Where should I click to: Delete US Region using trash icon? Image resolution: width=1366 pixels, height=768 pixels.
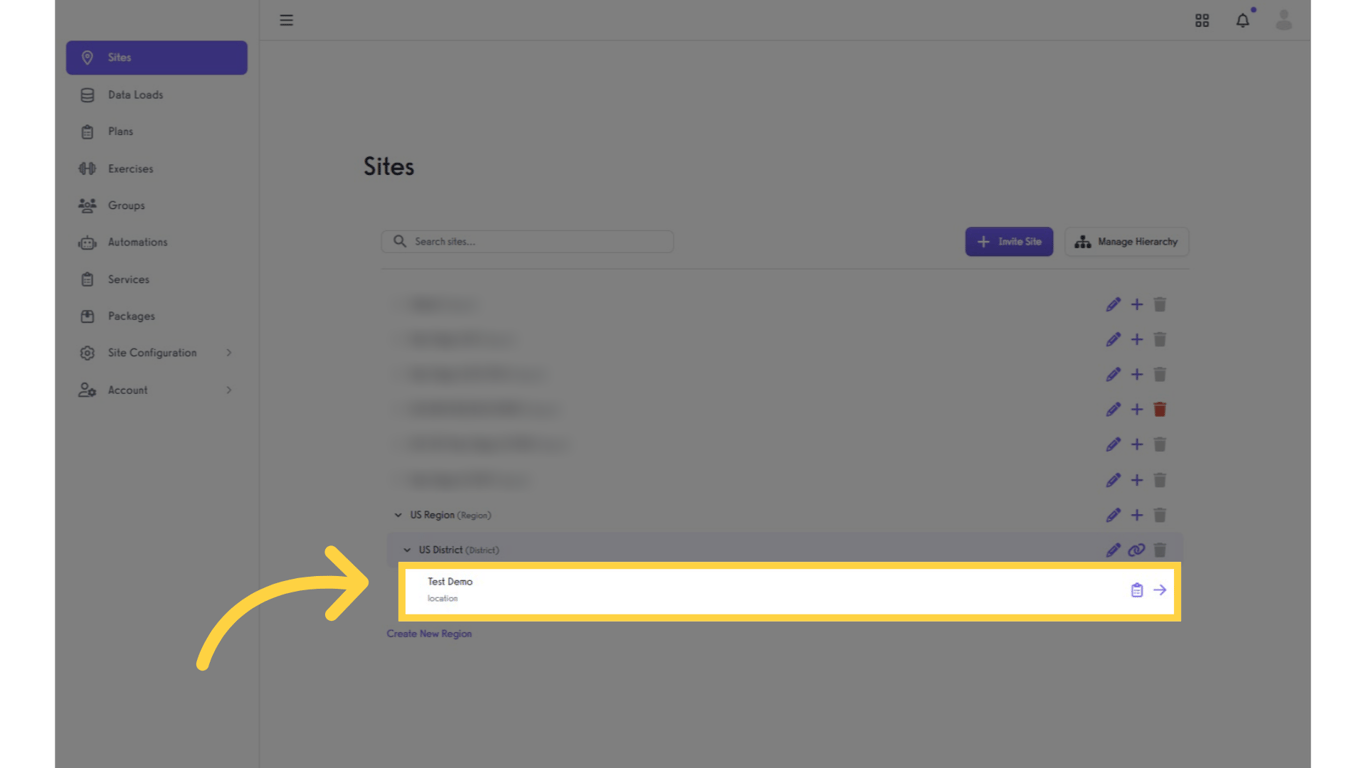click(x=1160, y=515)
